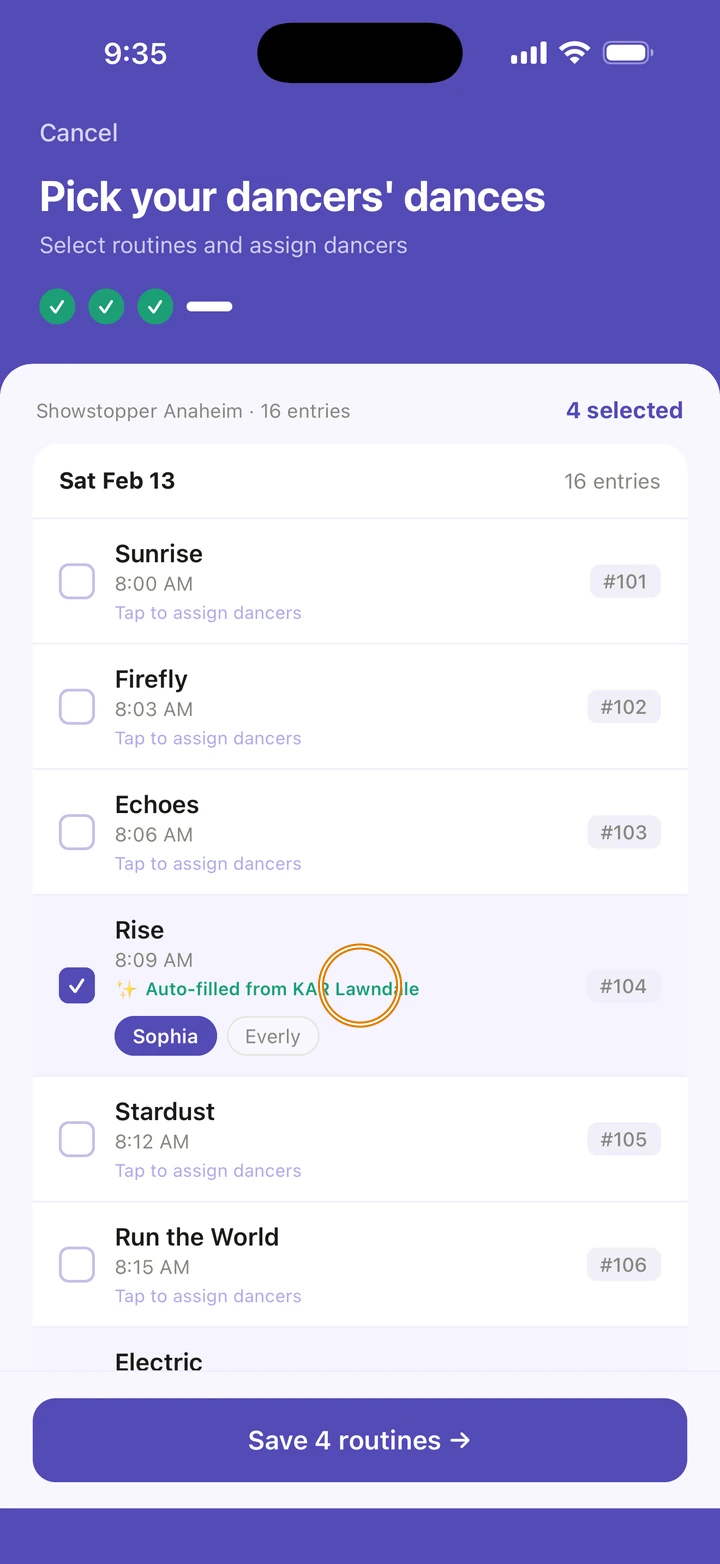Tap the #103 entry number badge

click(623, 832)
